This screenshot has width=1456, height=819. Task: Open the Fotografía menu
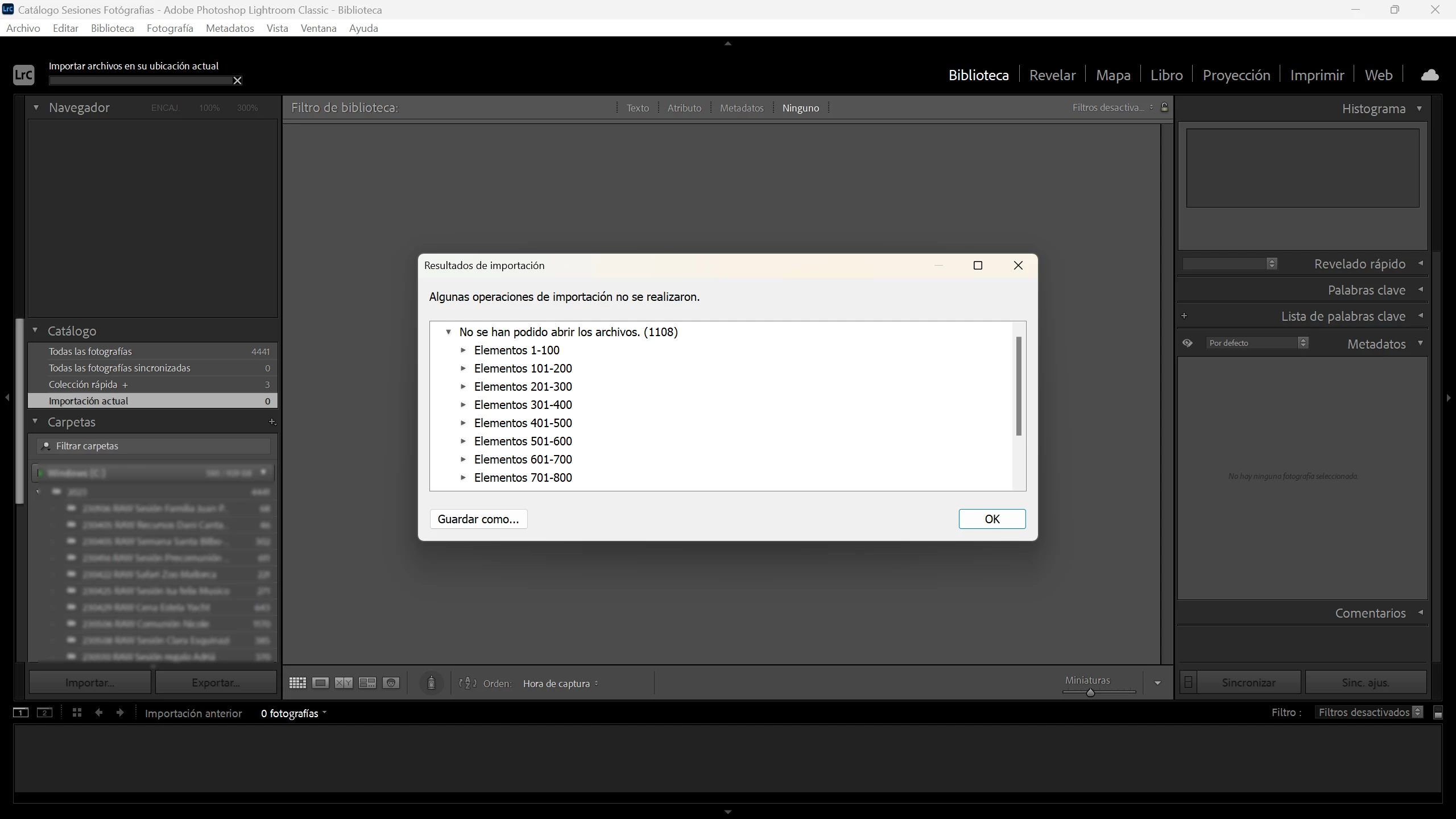[169, 28]
